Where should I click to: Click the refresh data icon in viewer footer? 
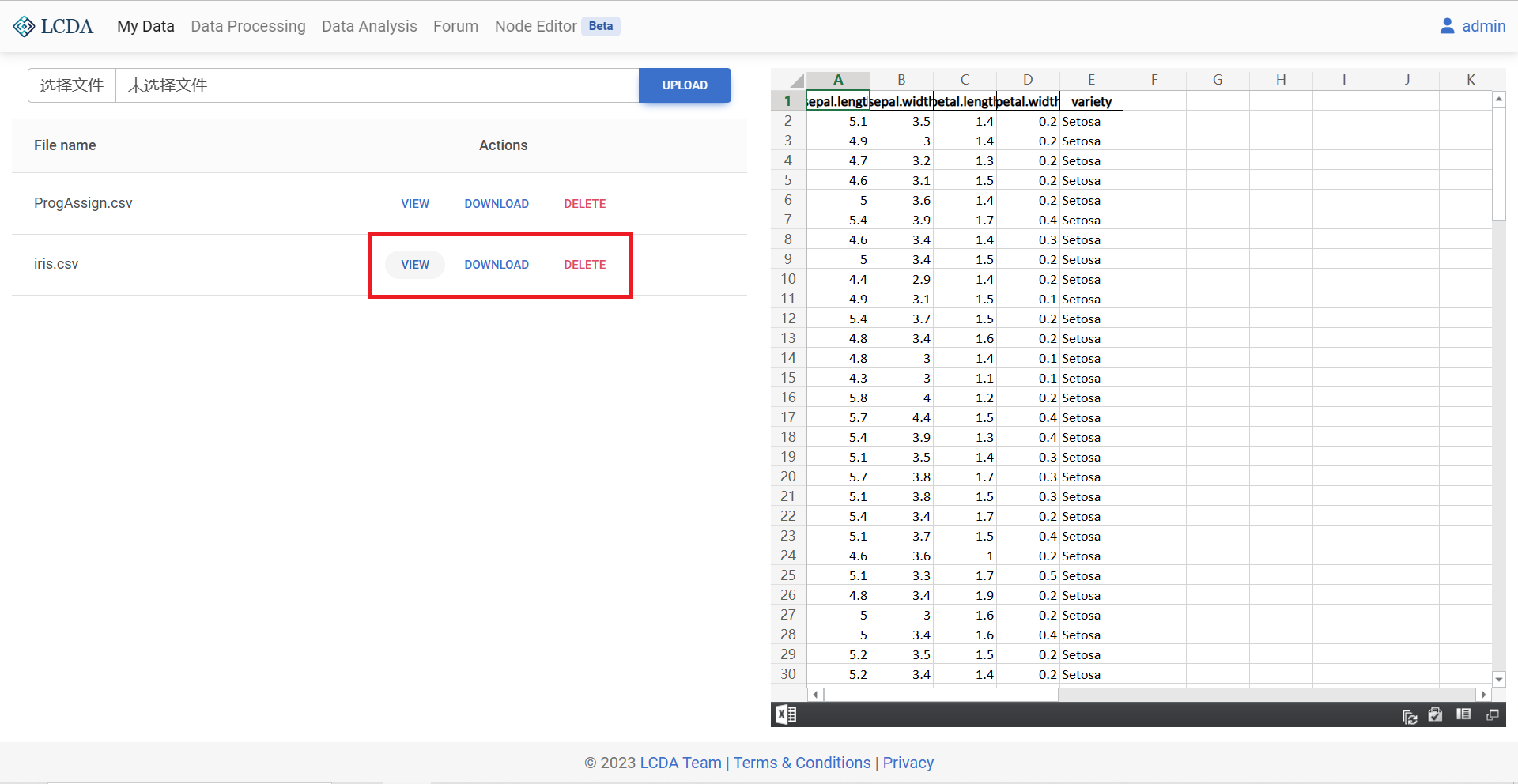(x=1410, y=716)
